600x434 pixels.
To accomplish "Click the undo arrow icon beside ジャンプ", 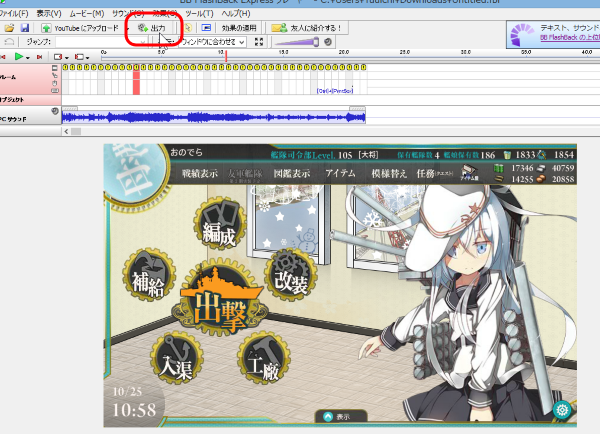I will point(9,42).
